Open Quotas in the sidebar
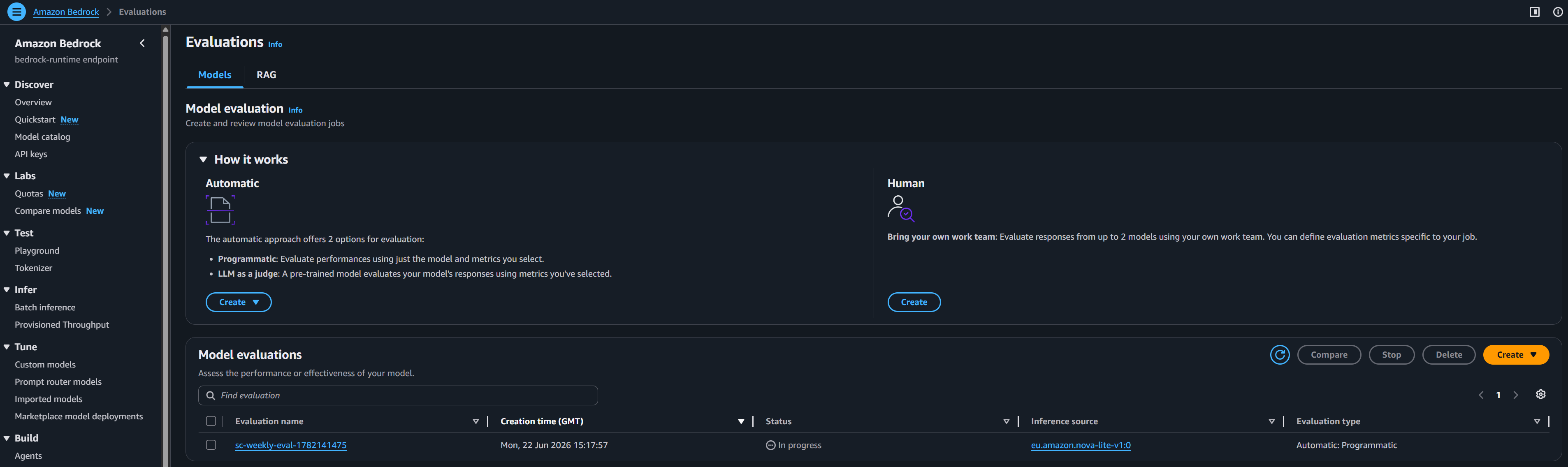The height and width of the screenshot is (467, 1568). pos(29,193)
